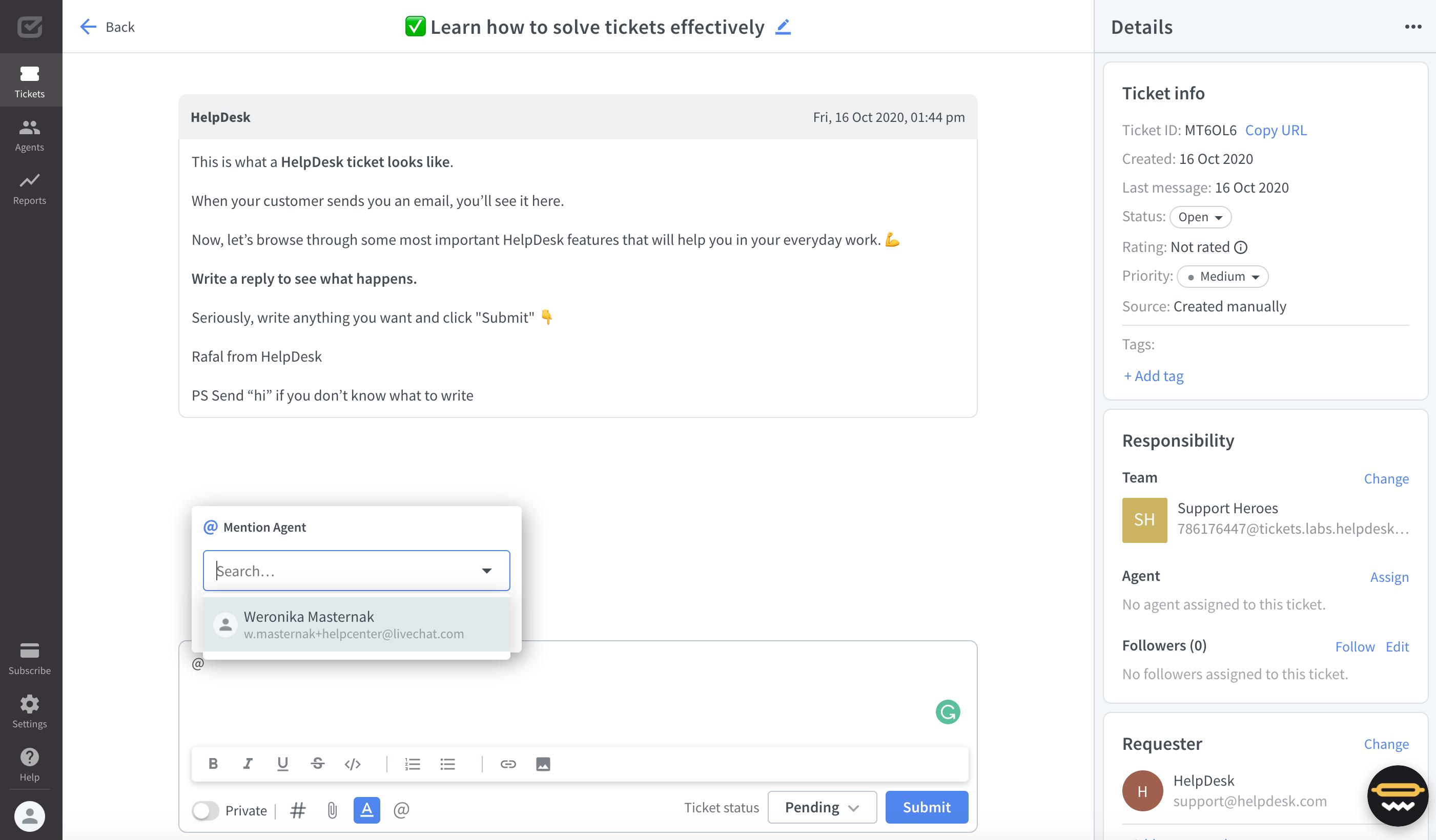Click the HelpDesk logo icon in sidebar
Screen dimensions: 1436x840
(30, 26)
